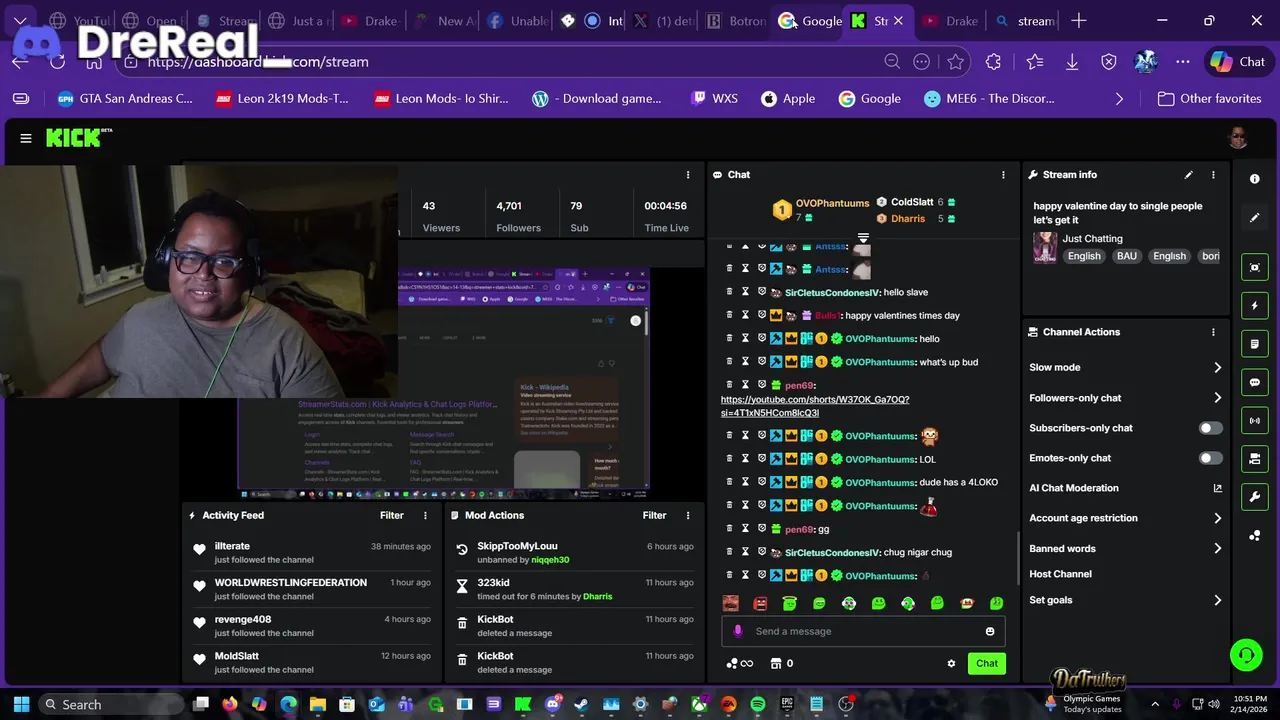The width and height of the screenshot is (1280, 720).
Task: Open Copilot Chat button in browser
Action: tap(1237, 62)
